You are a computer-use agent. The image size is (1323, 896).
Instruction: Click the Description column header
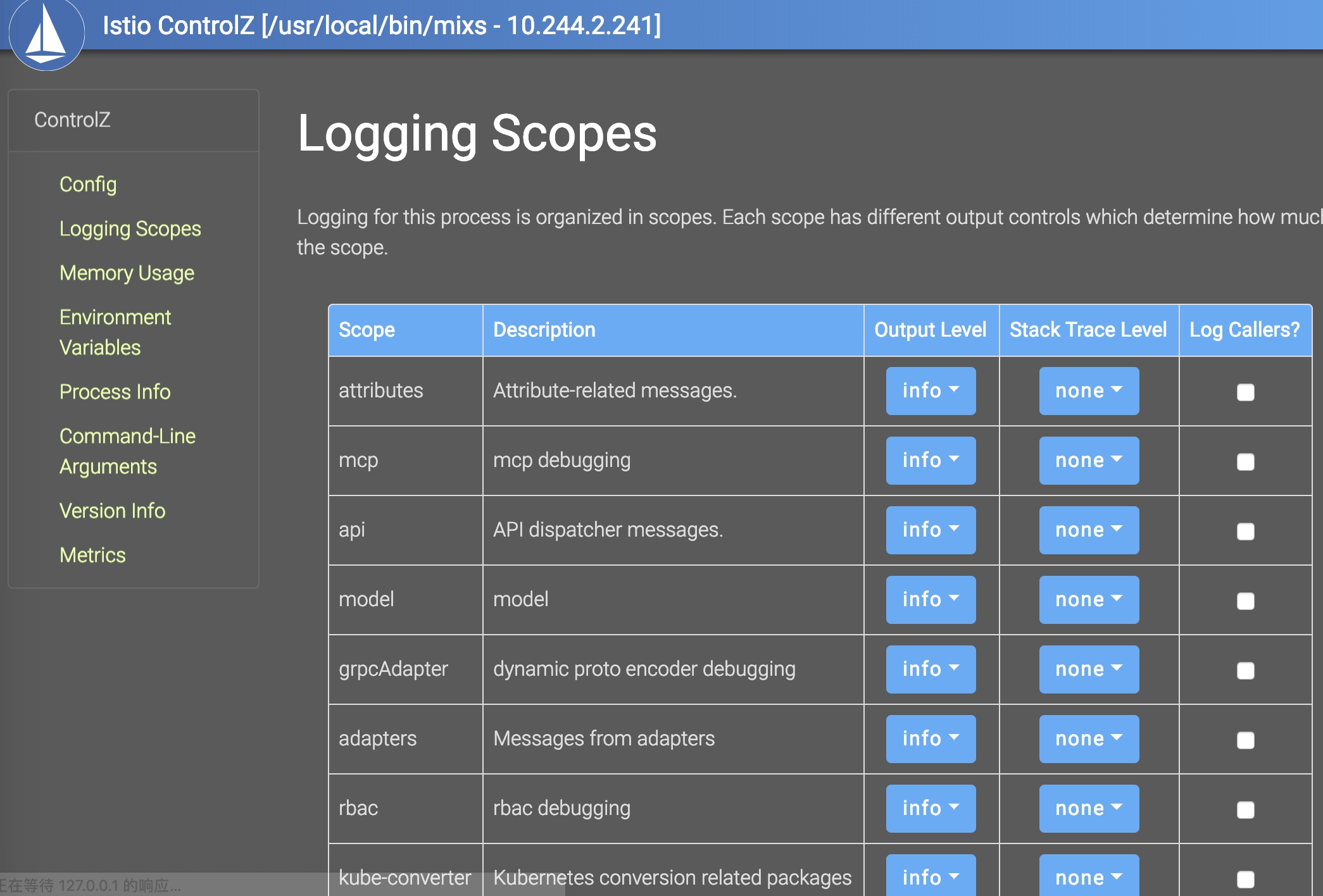(673, 330)
